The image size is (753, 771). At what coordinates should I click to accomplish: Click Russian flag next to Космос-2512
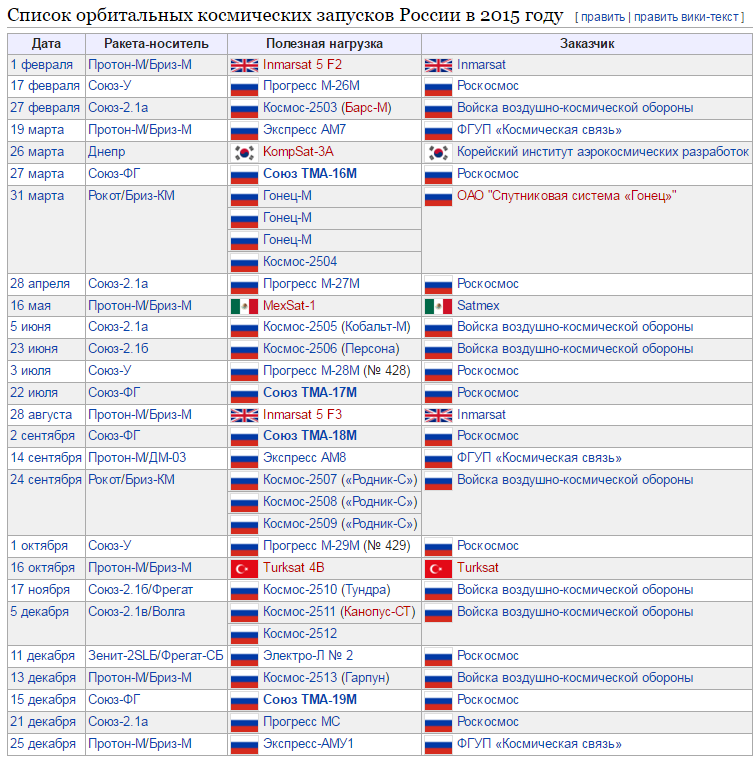pyautogui.click(x=244, y=635)
